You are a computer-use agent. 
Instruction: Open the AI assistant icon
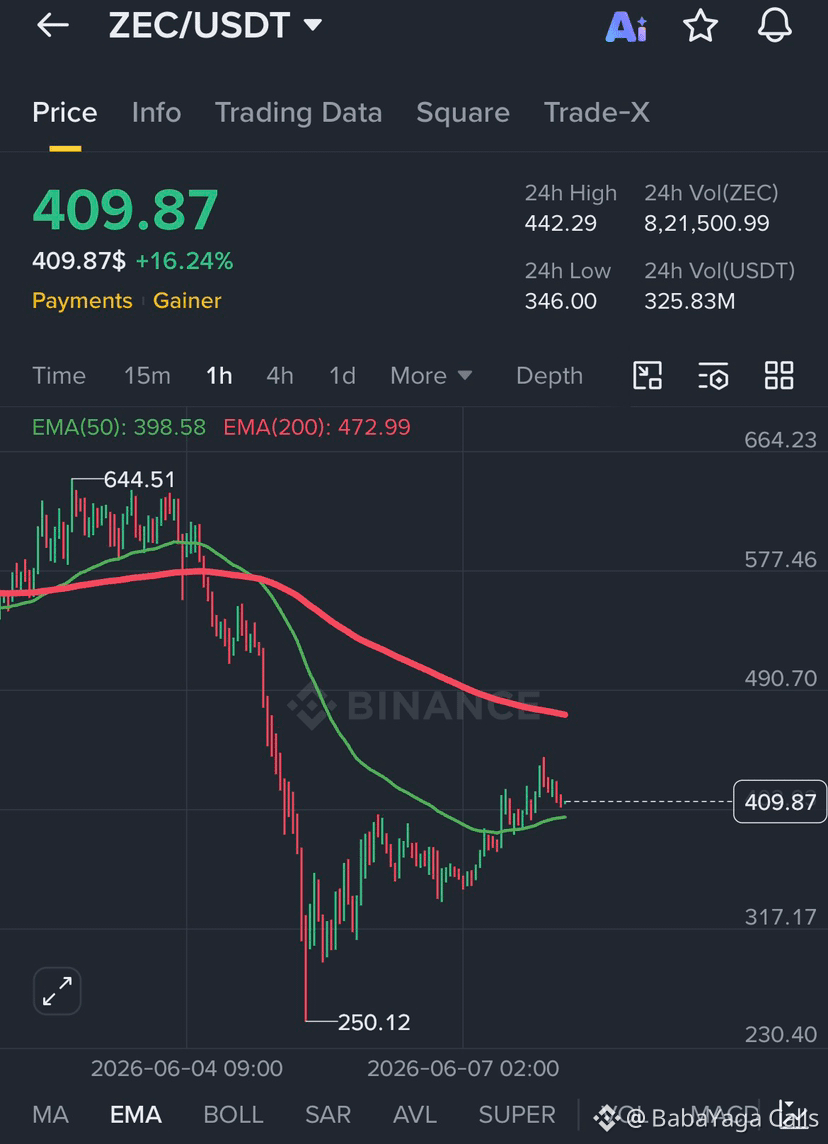(626, 27)
